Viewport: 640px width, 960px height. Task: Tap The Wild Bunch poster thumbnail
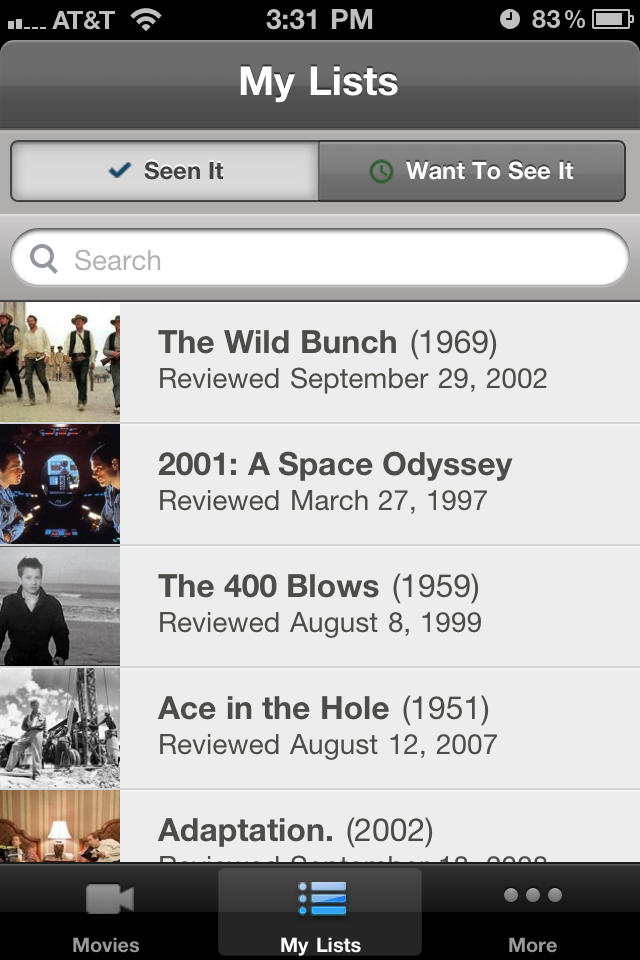60,362
